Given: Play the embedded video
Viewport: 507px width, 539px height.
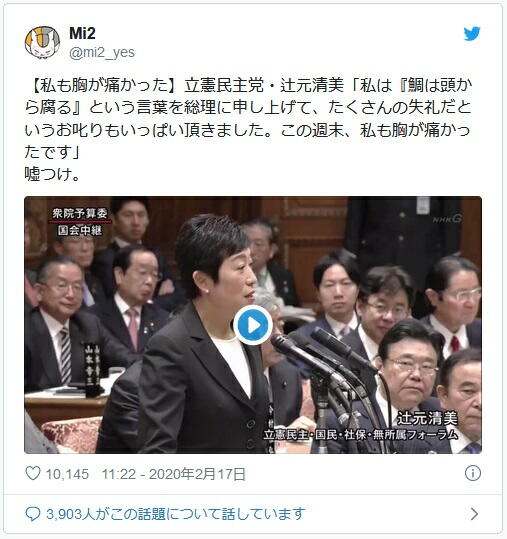Looking at the screenshot, I should coord(253,325).
